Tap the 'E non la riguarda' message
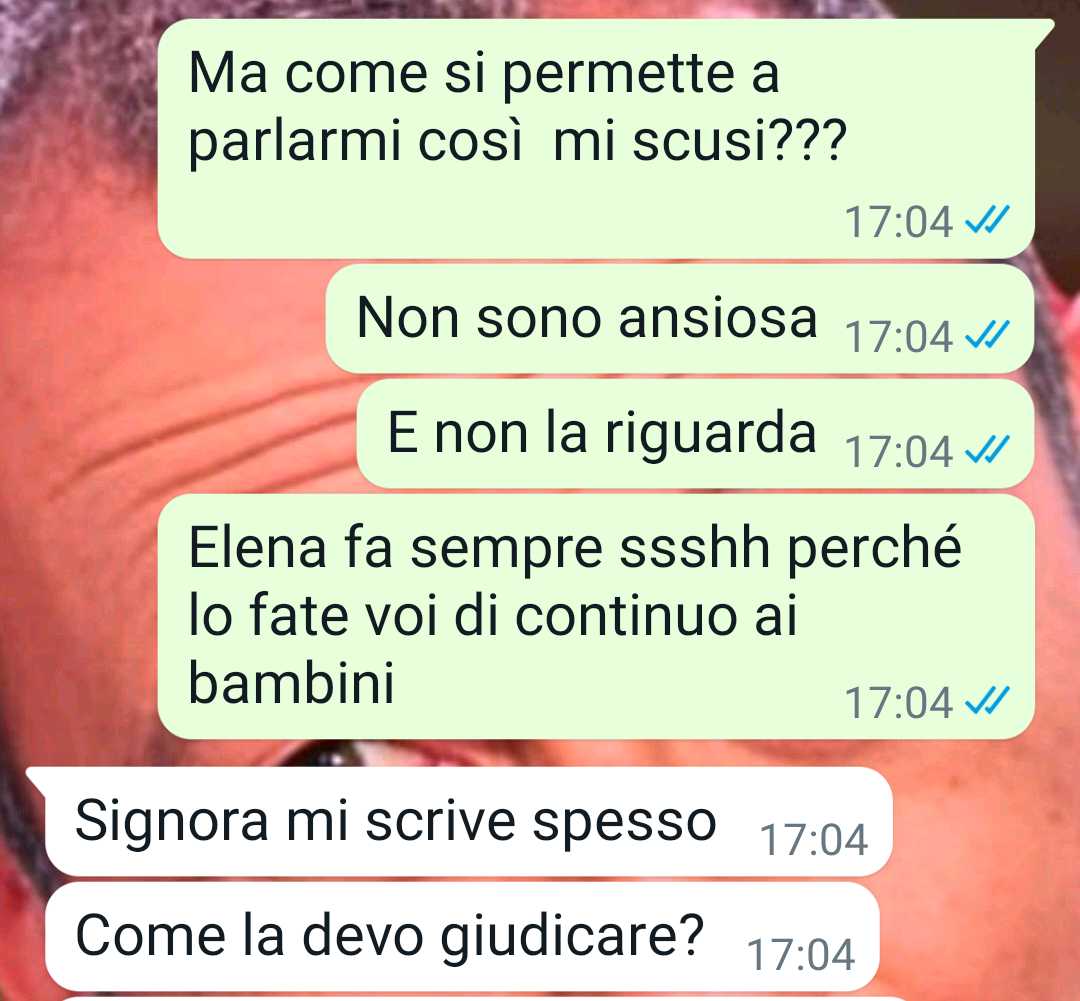The width and height of the screenshot is (1080, 1001). [x=696, y=433]
